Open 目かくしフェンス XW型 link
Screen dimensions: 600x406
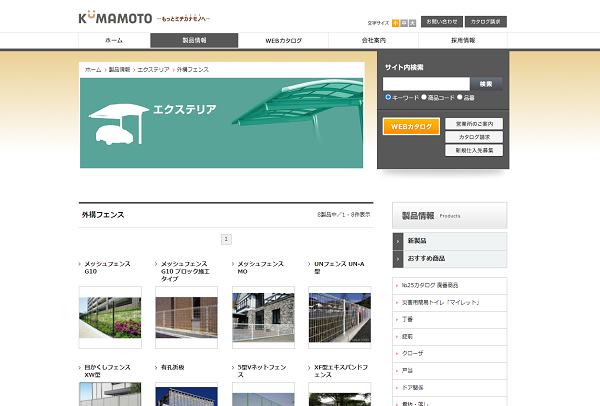(107, 371)
